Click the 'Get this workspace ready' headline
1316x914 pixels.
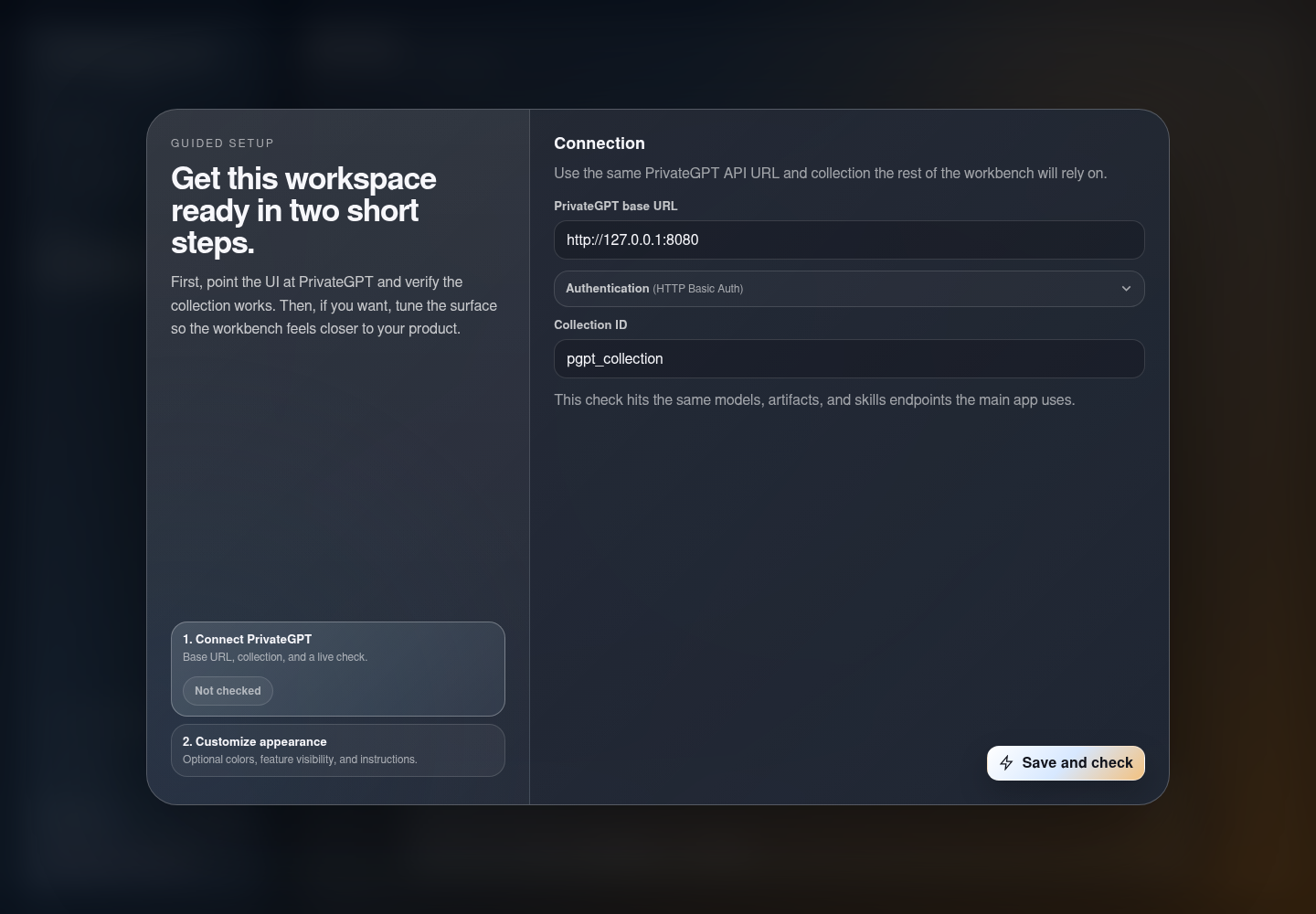tap(303, 210)
